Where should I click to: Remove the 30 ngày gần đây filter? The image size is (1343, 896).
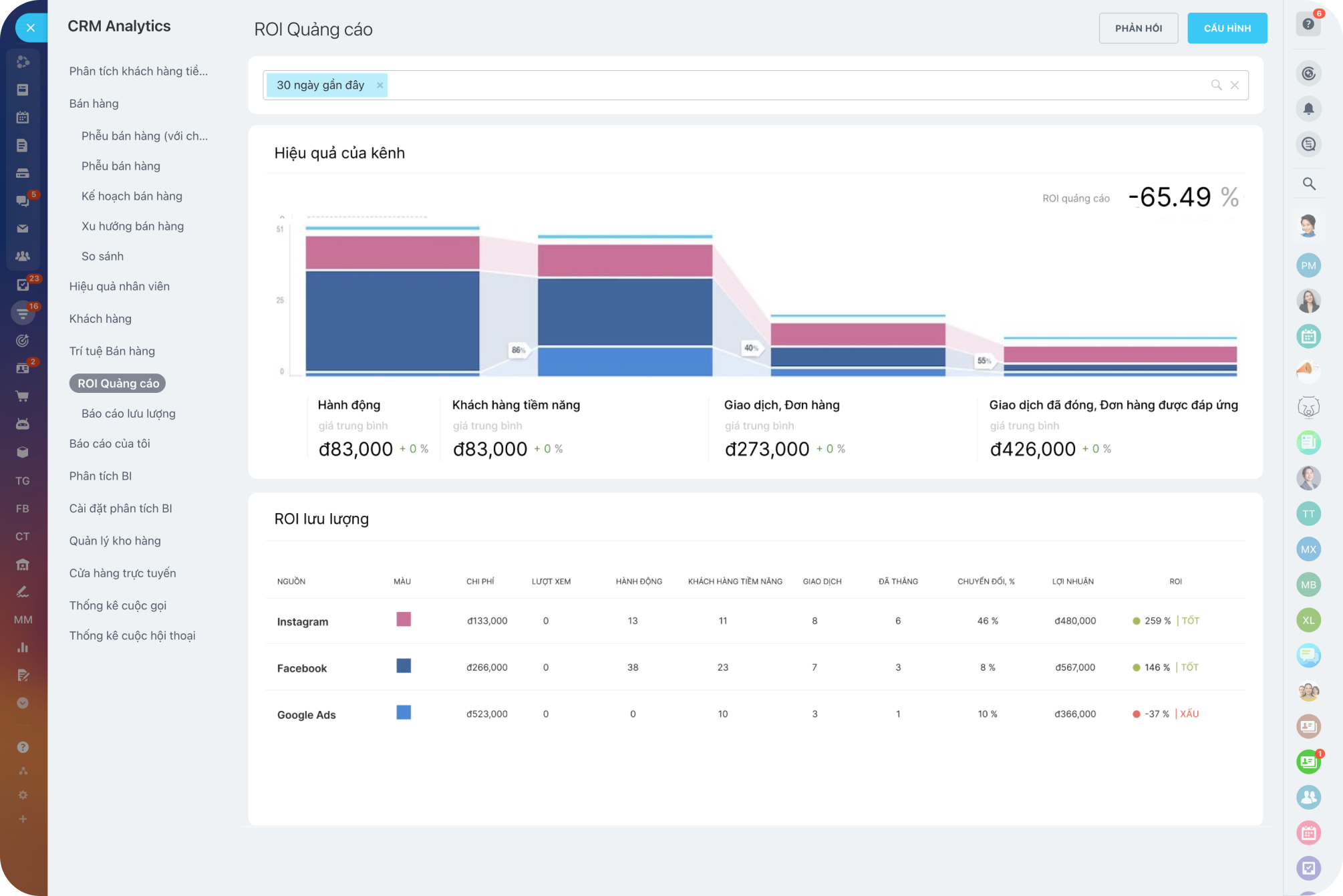(x=380, y=86)
